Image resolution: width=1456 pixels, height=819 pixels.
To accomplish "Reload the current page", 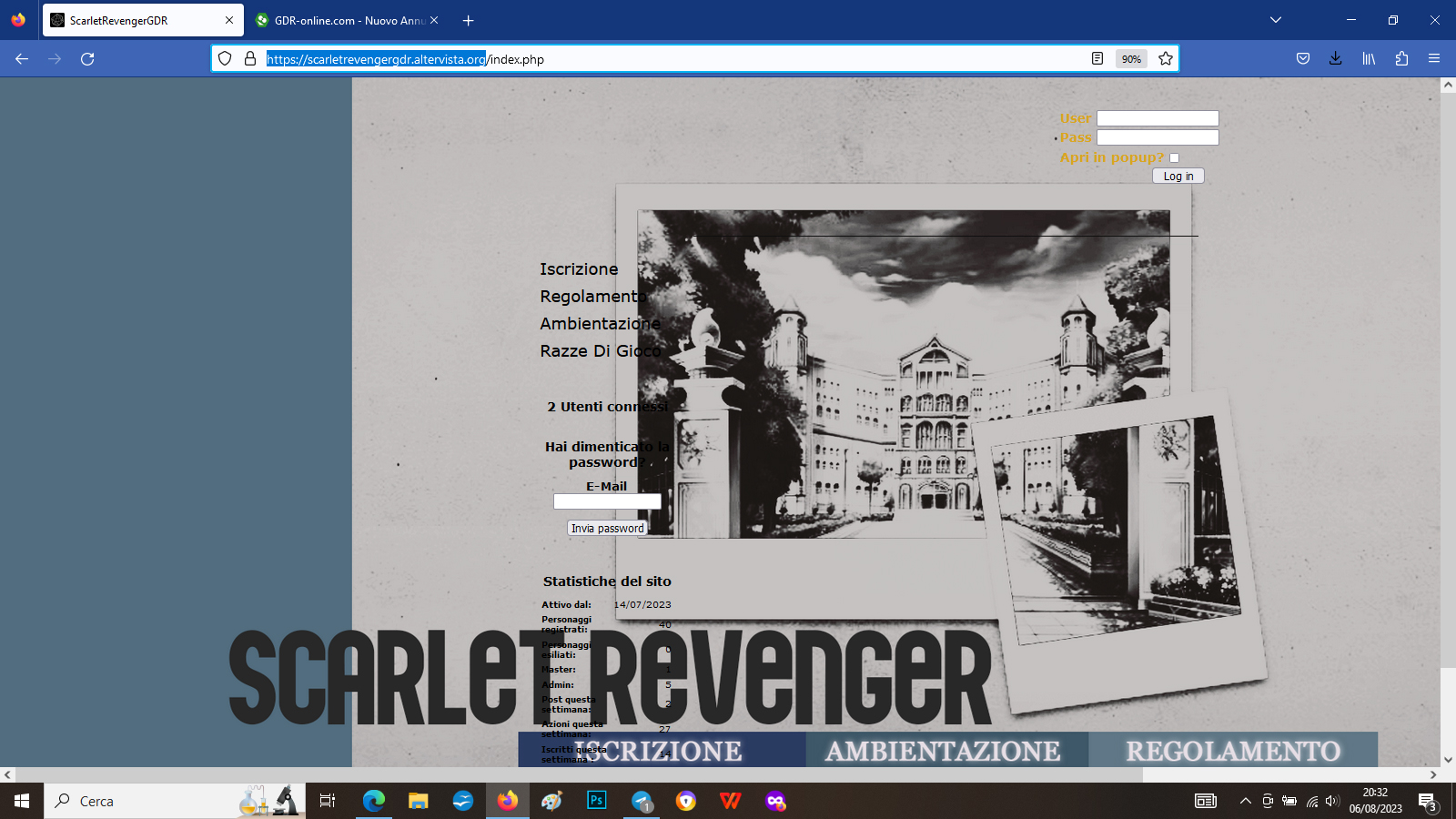I will (87, 59).
